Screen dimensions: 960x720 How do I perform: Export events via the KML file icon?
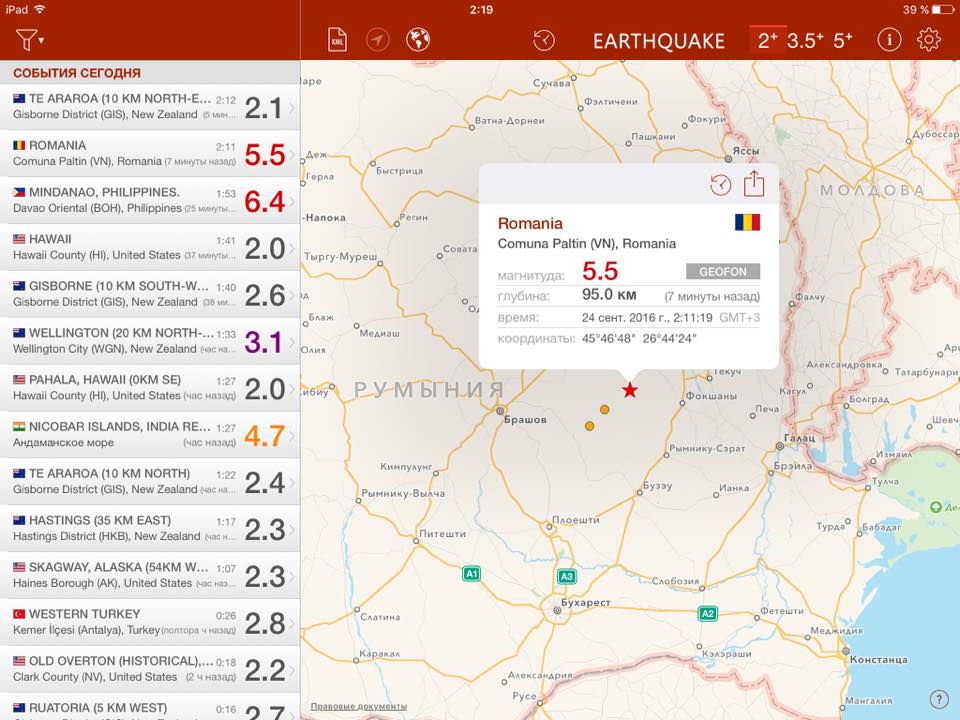(x=337, y=40)
